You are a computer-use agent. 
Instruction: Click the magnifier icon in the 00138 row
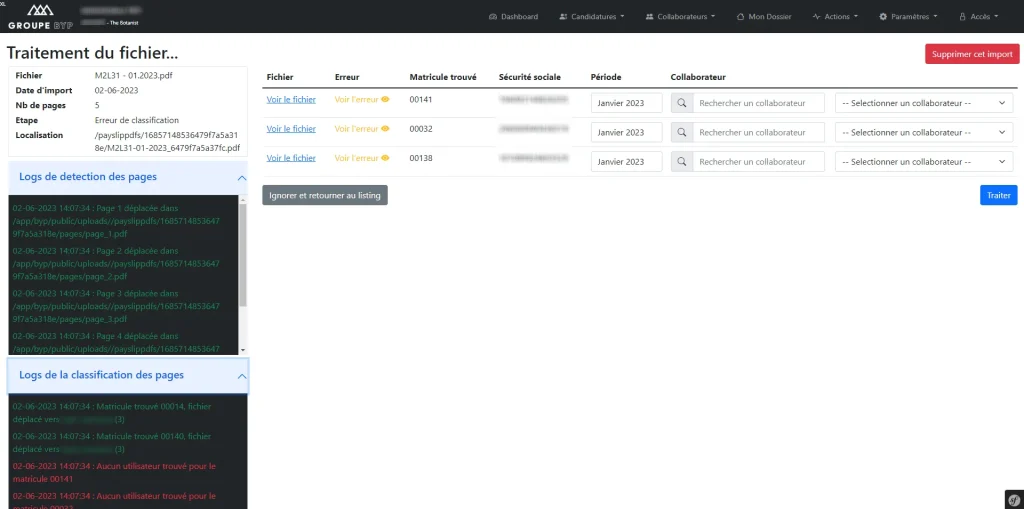pyautogui.click(x=682, y=162)
